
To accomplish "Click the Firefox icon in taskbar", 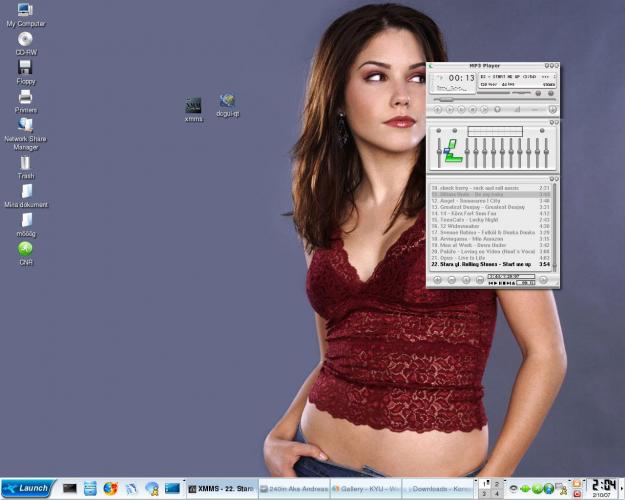I will 110,488.
